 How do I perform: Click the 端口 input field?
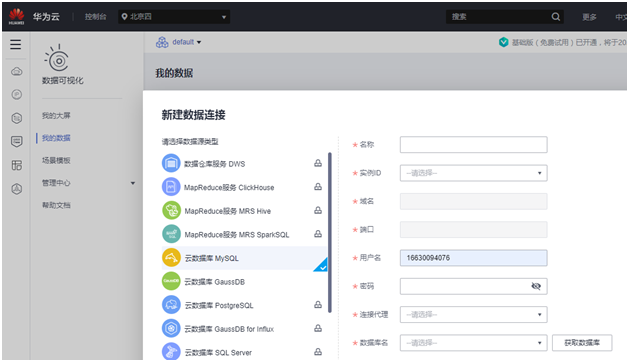click(473, 230)
